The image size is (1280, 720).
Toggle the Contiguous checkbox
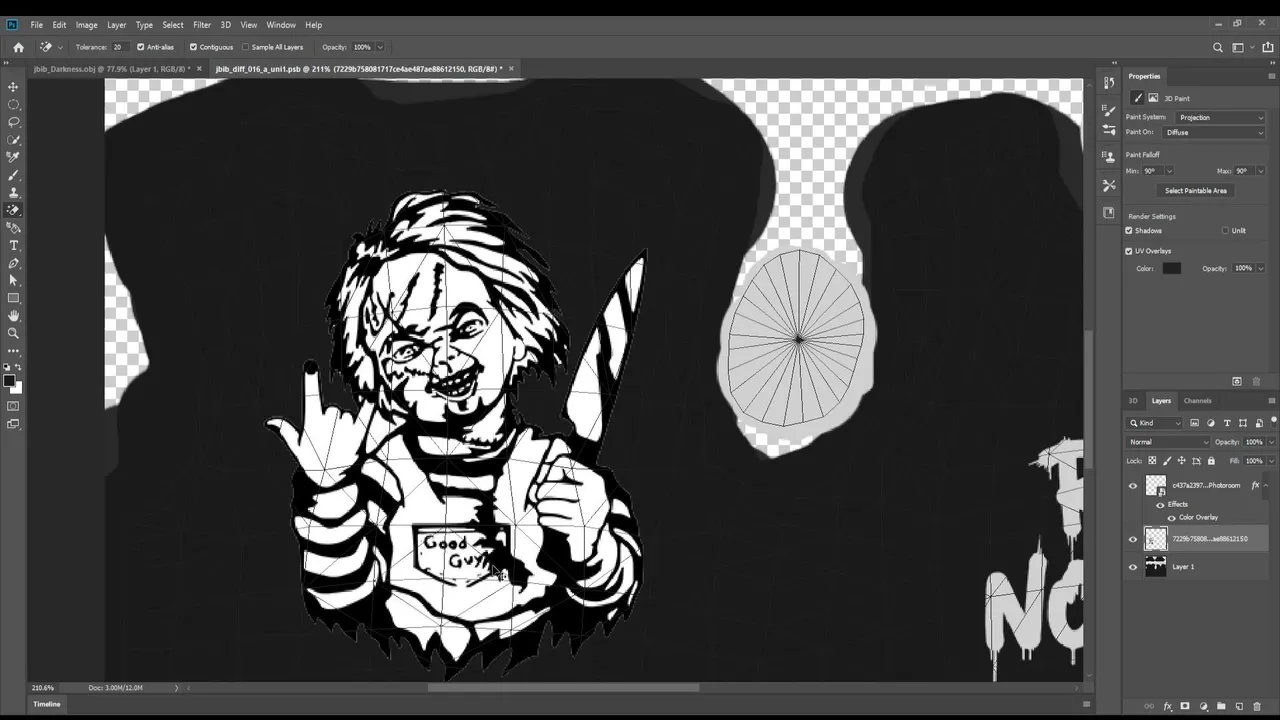(193, 47)
